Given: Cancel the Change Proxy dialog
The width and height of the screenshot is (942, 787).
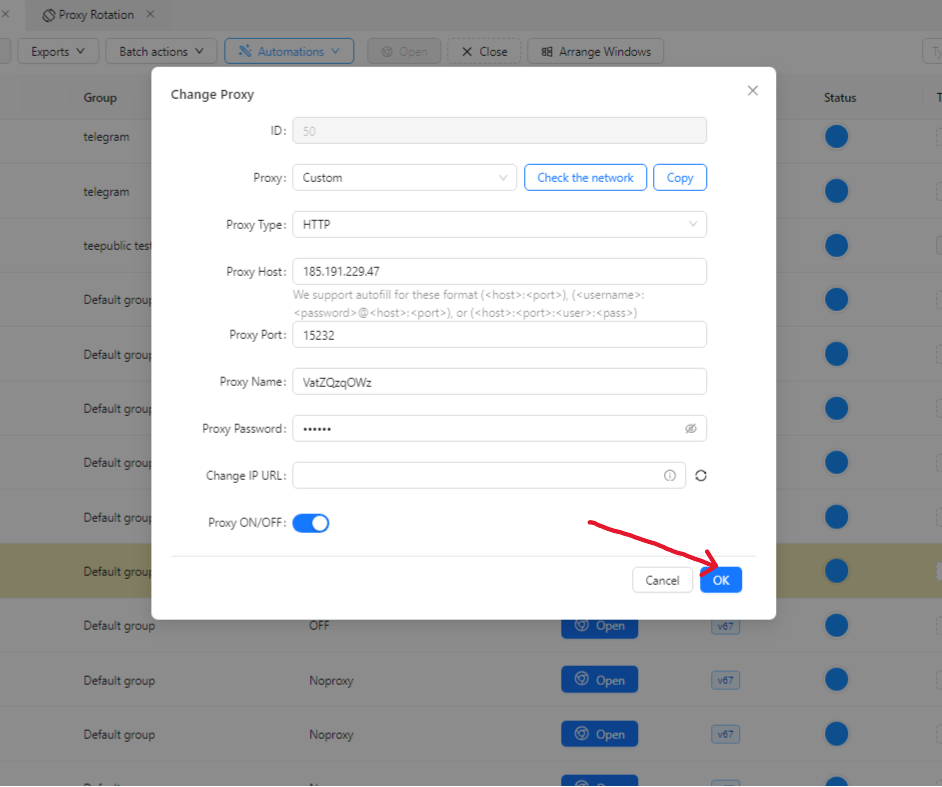Looking at the screenshot, I should [662, 580].
